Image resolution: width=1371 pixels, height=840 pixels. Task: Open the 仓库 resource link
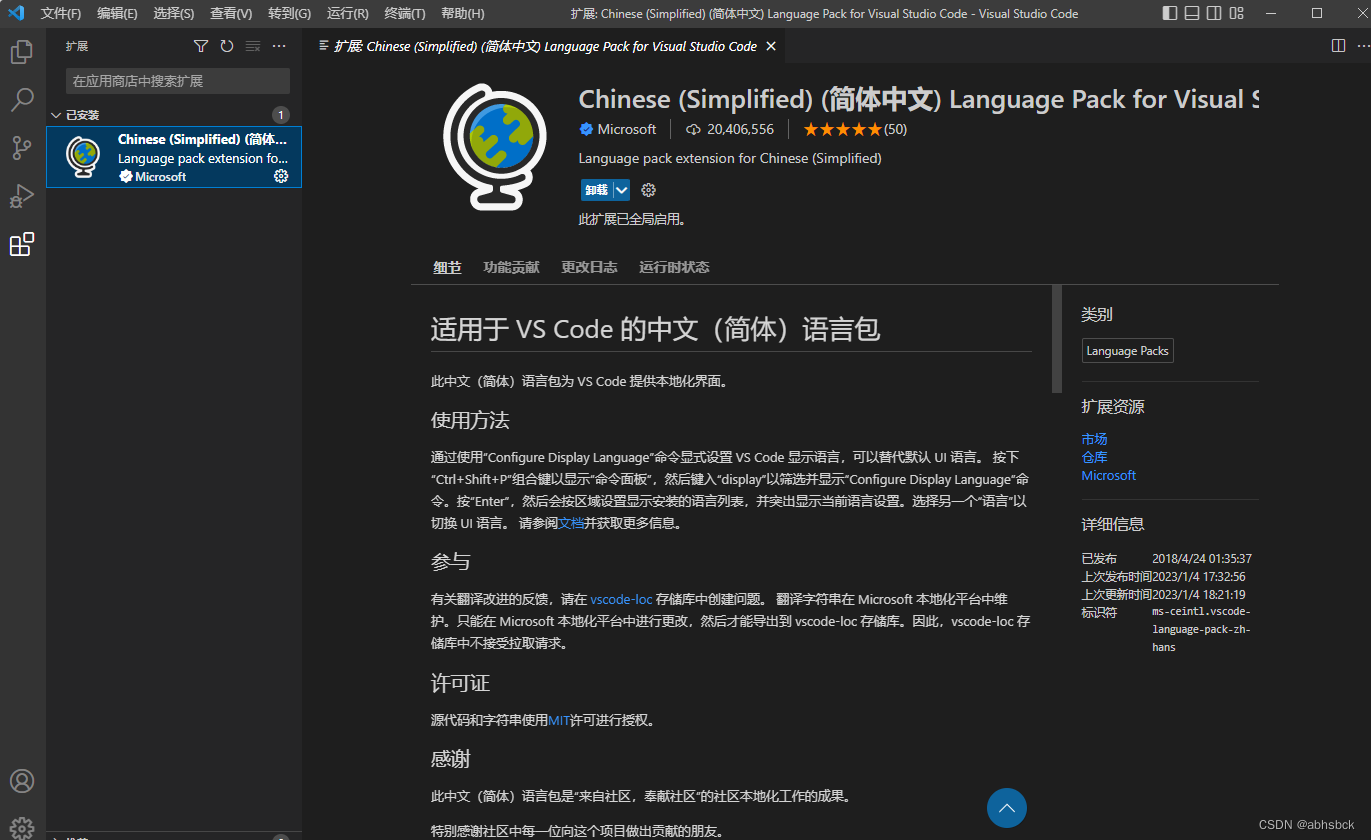[1094, 457]
